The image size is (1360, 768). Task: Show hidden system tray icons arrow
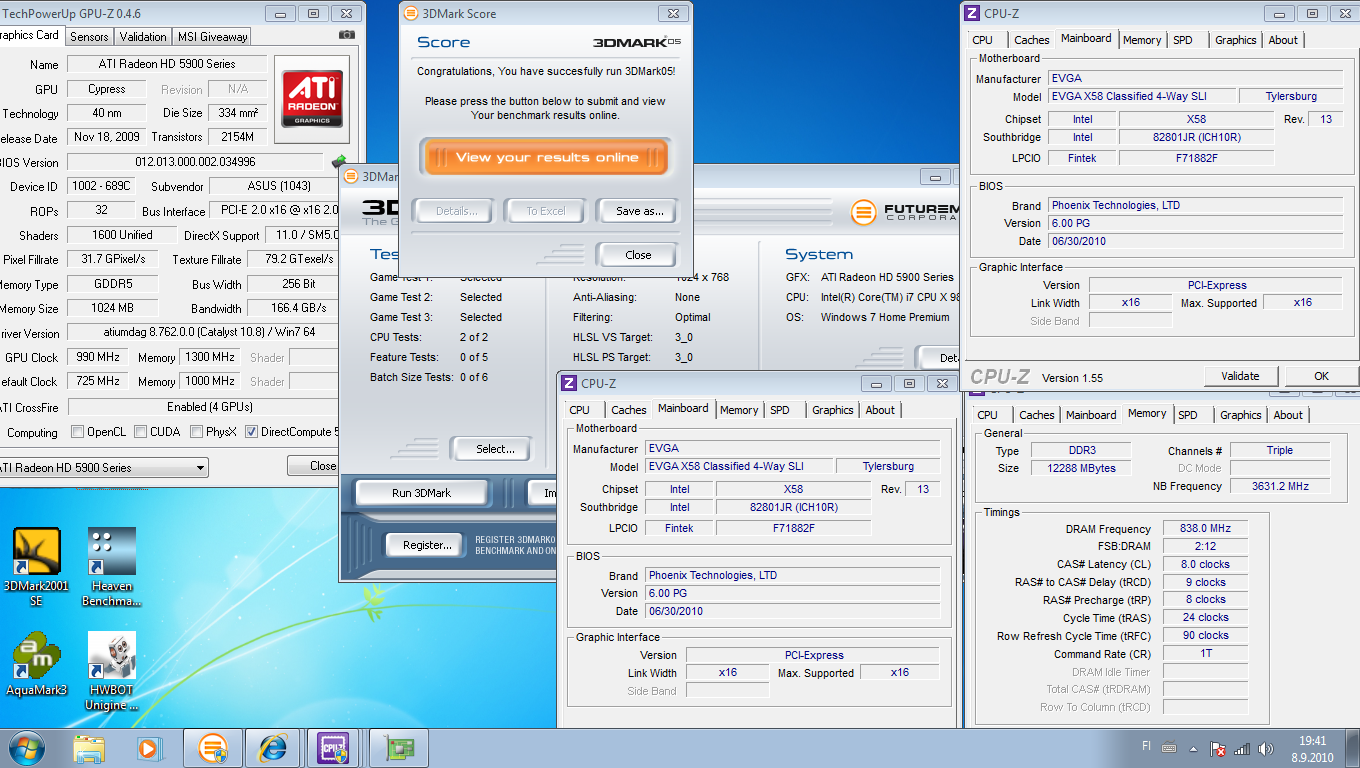pyautogui.click(x=1193, y=749)
